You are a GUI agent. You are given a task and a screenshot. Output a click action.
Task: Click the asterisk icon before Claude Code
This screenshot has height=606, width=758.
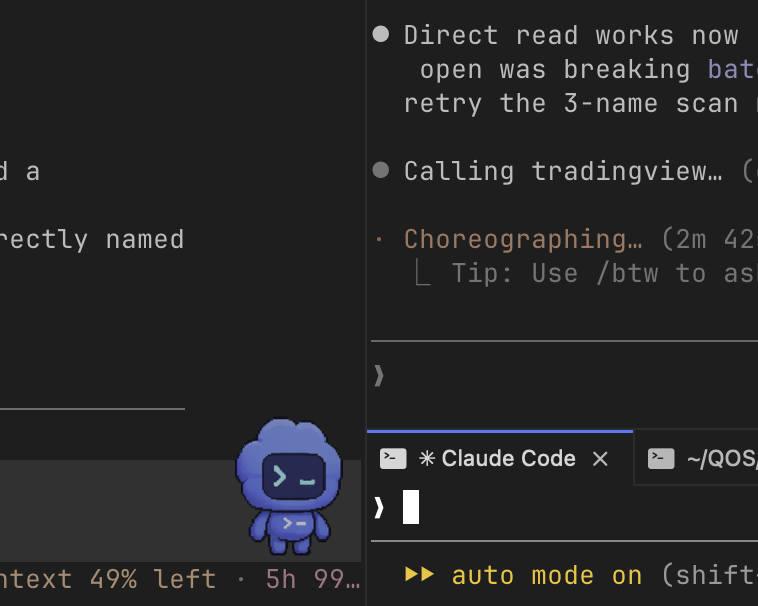pos(427,458)
